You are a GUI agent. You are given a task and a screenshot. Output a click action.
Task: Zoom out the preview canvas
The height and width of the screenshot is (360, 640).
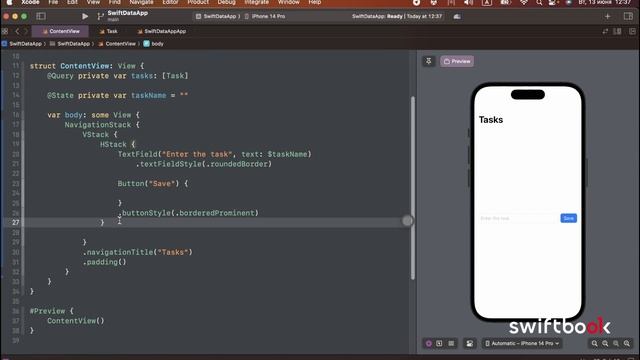(595, 343)
